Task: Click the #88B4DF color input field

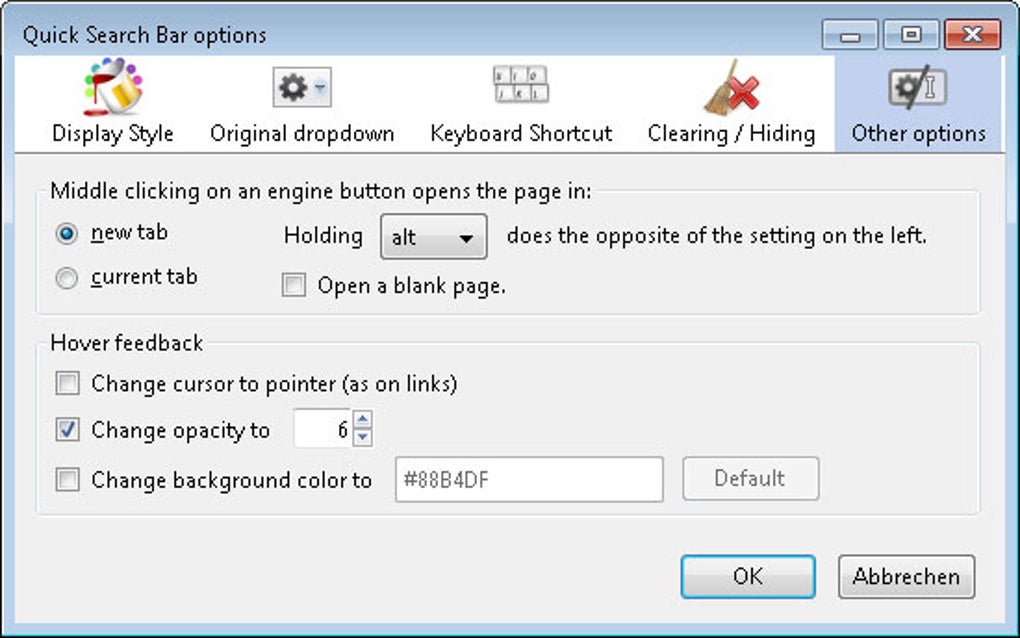Action: pyautogui.click(x=528, y=479)
